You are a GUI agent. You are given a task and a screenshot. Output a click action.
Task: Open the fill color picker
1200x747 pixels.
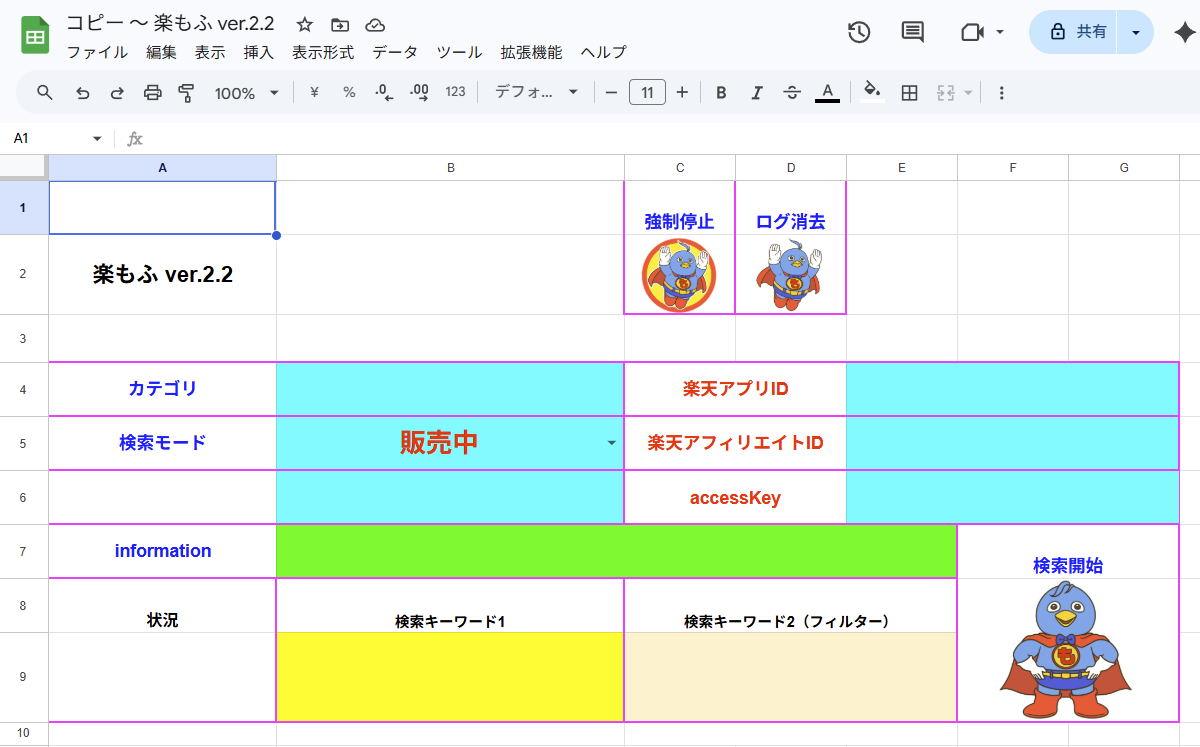[x=872, y=92]
